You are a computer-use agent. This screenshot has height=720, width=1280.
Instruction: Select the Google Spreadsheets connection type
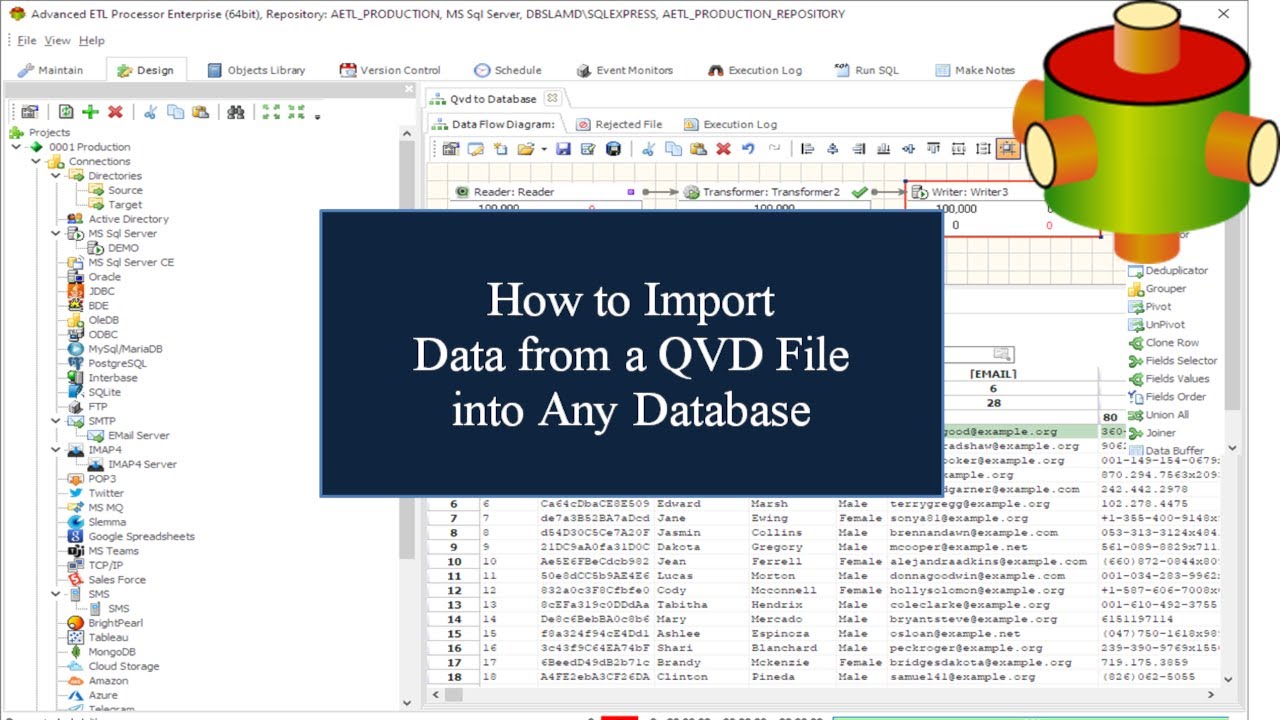(131, 537)
